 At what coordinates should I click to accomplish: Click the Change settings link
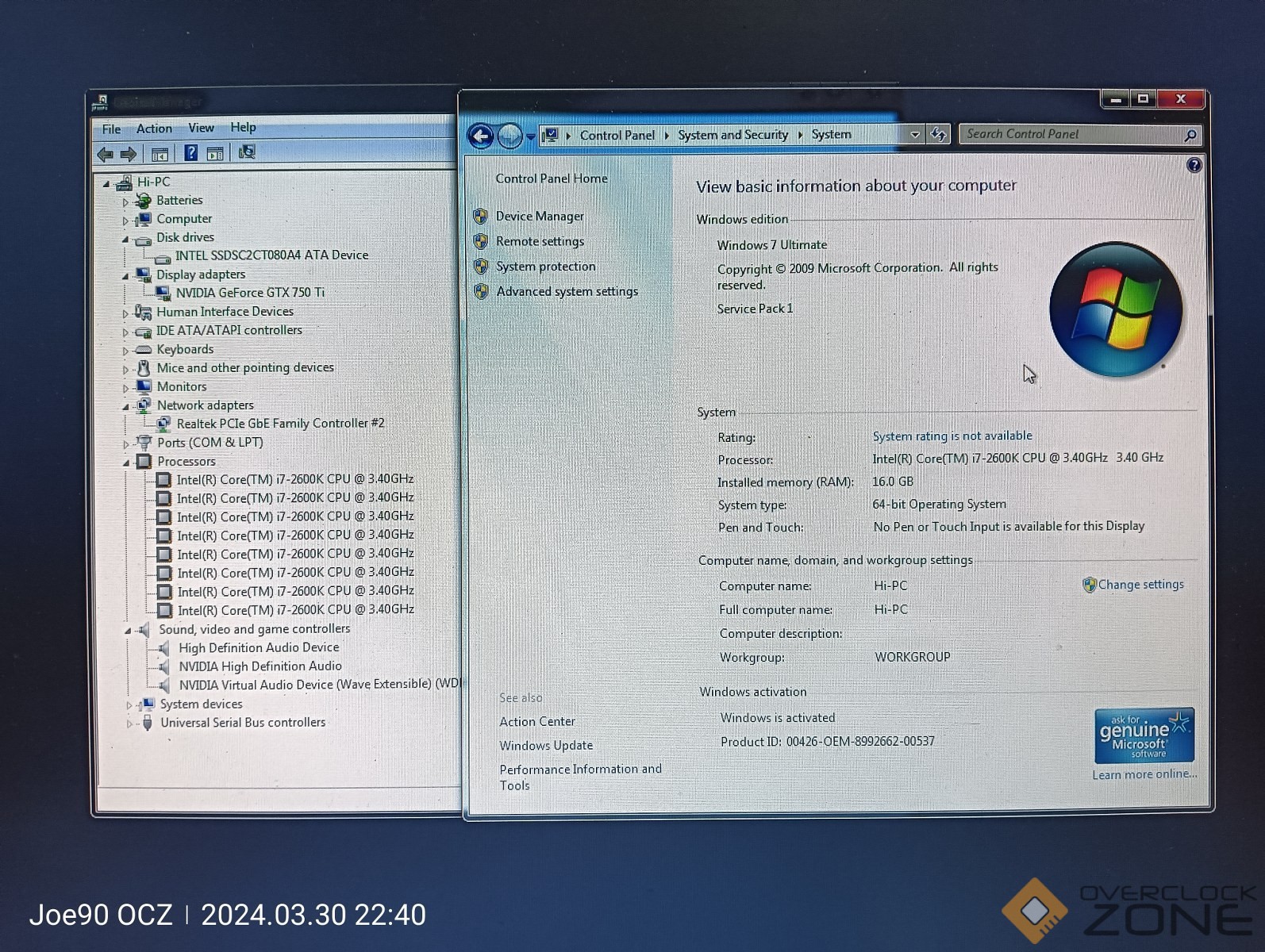click(1140, 585)
